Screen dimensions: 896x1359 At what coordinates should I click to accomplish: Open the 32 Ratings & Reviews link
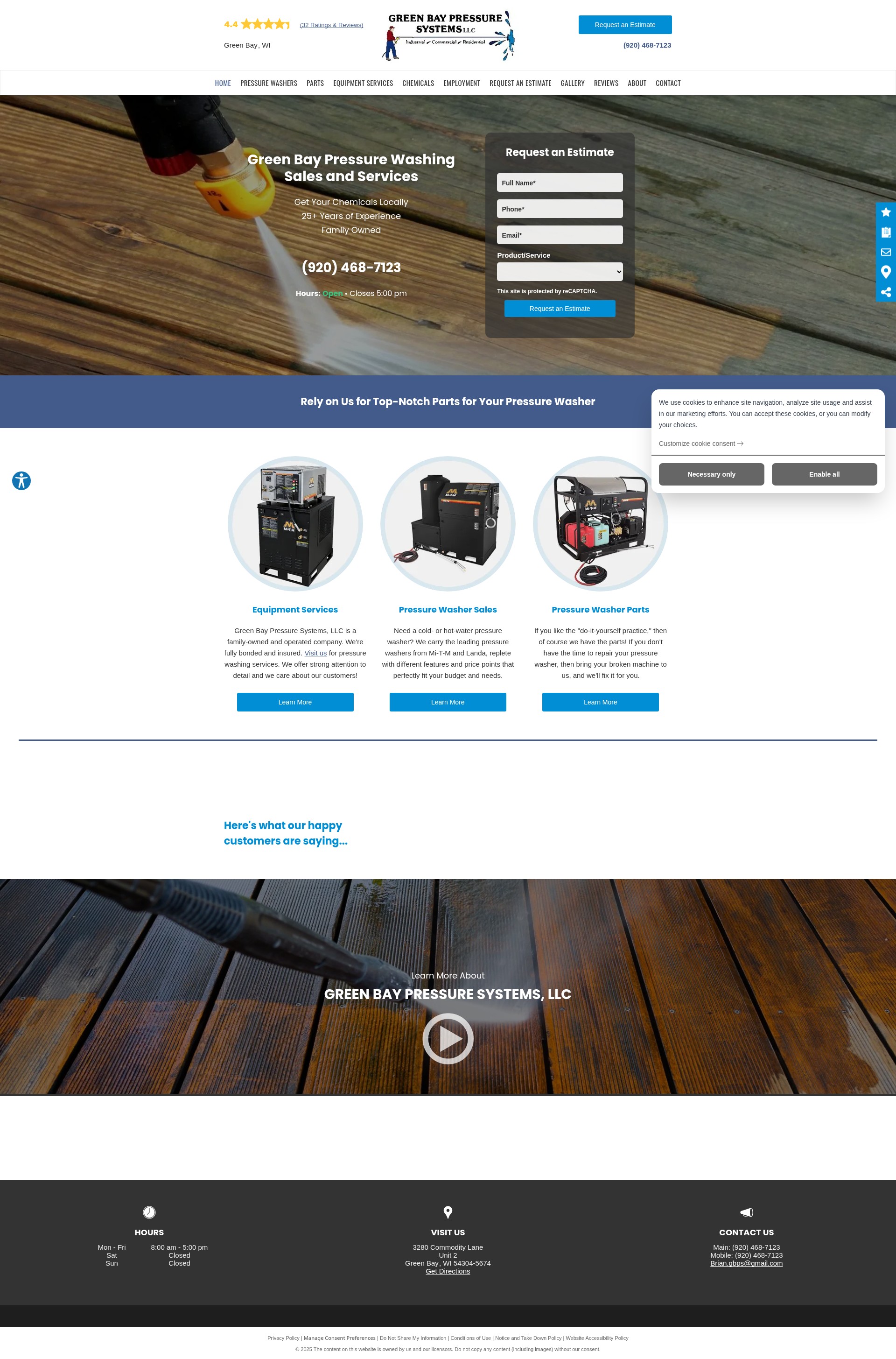[x=331, y=25]
